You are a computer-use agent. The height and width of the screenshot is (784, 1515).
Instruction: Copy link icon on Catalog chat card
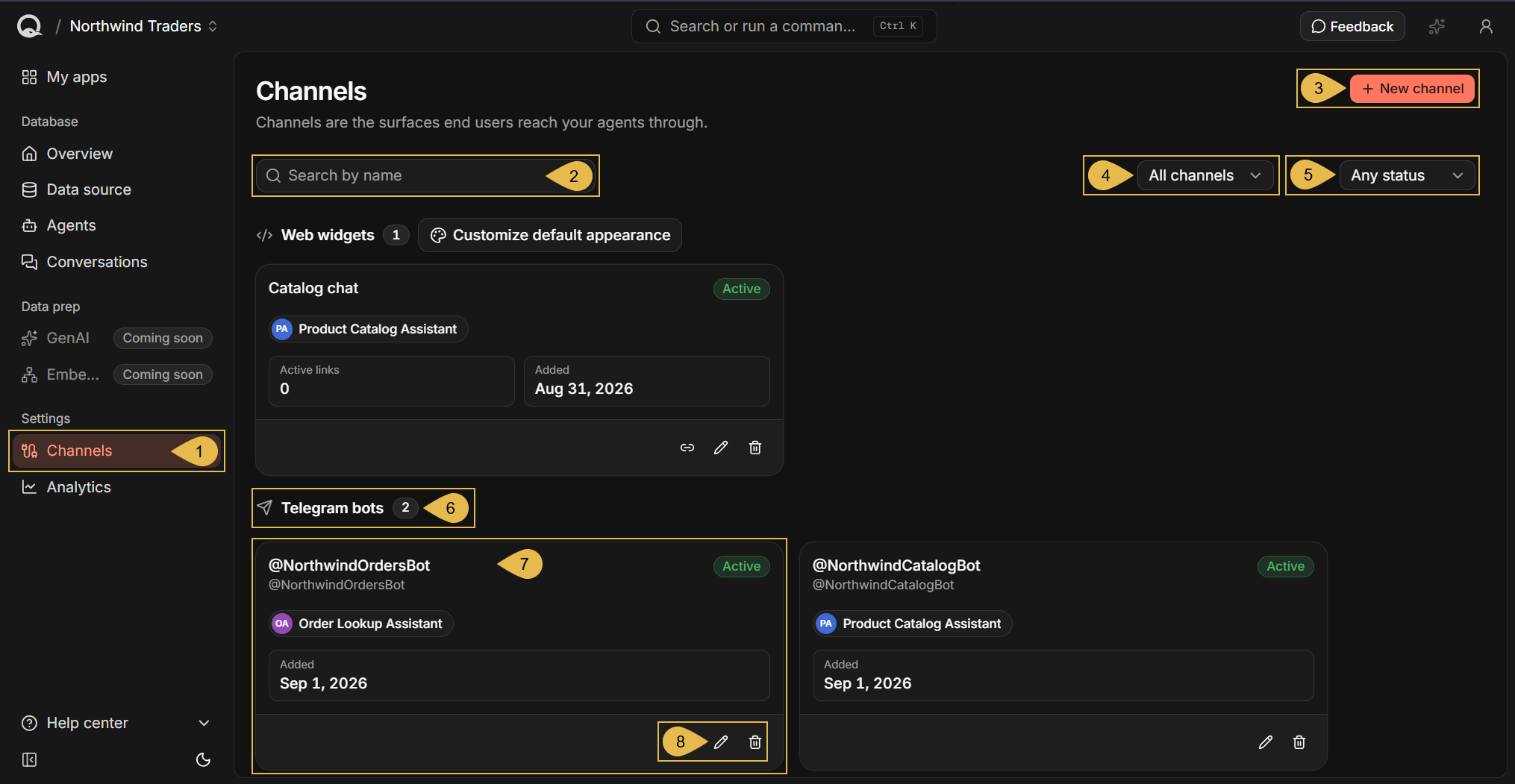687,448
